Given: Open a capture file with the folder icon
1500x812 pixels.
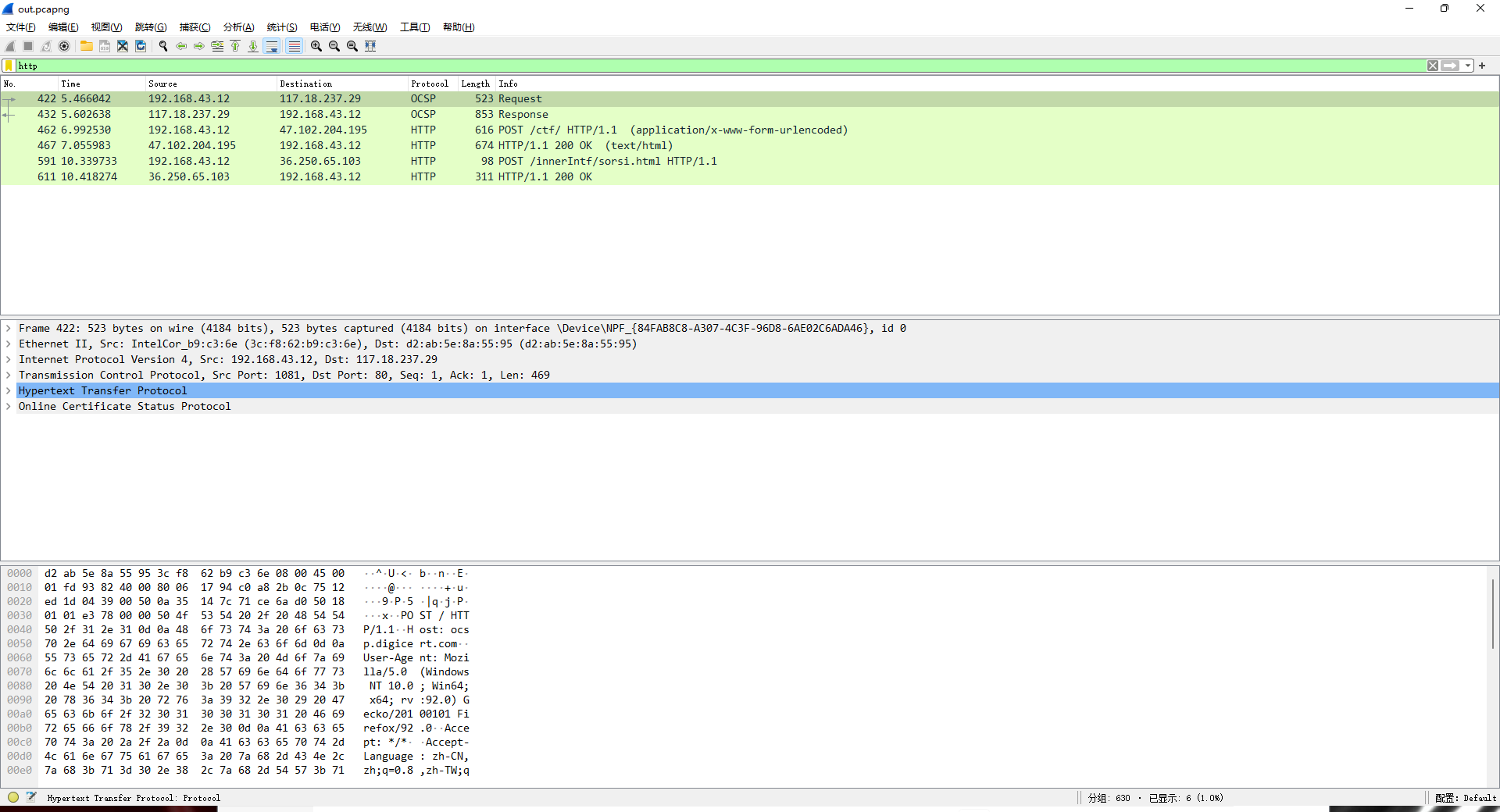Looking at the screenshot, I should coord(87,46).
